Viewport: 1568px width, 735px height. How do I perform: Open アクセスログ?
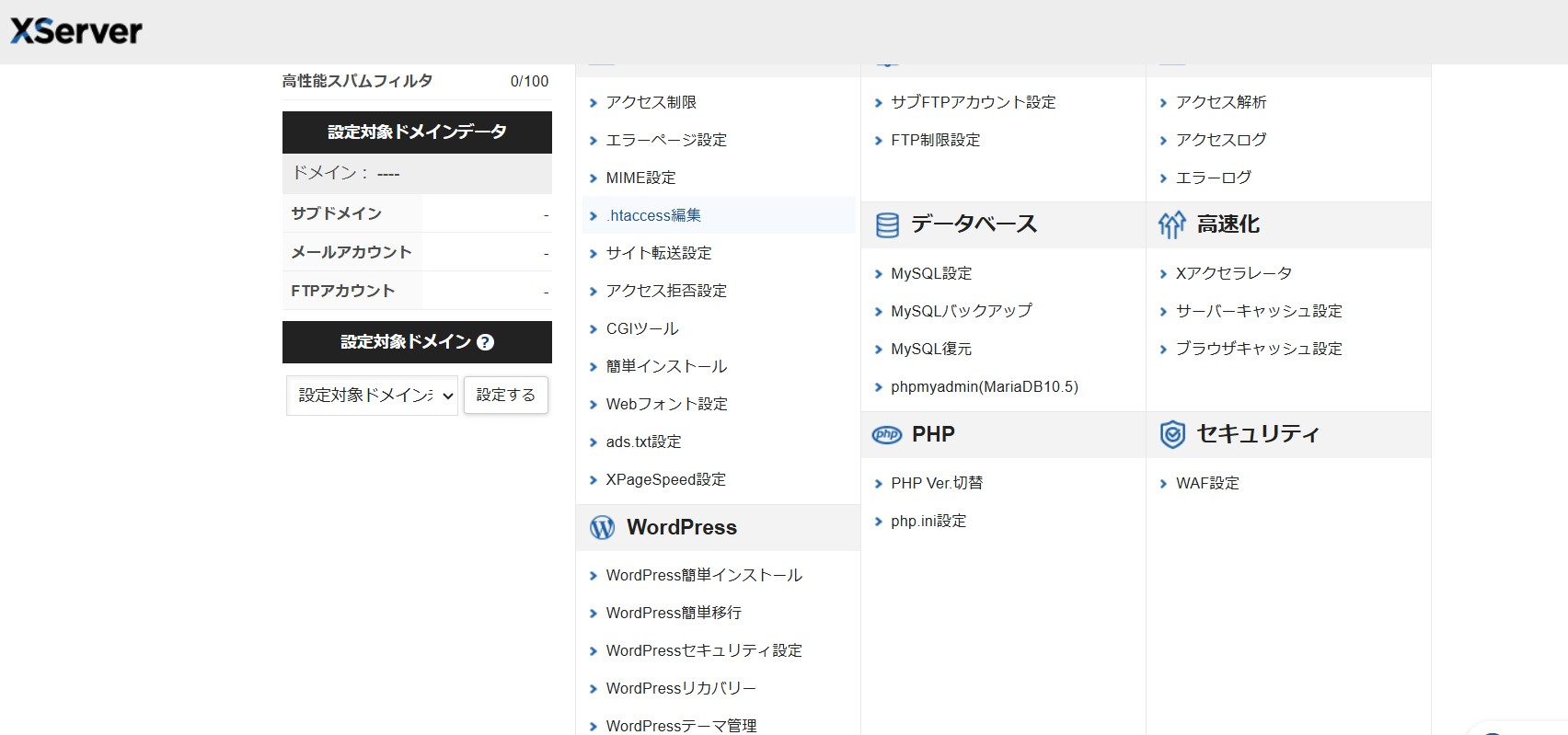pyautogui.click(x=1221, y=140)
